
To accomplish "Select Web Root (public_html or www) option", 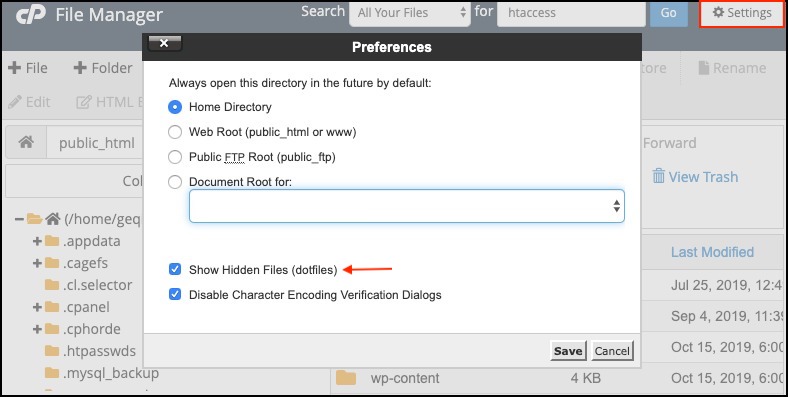I will click(x=175, y=132).
